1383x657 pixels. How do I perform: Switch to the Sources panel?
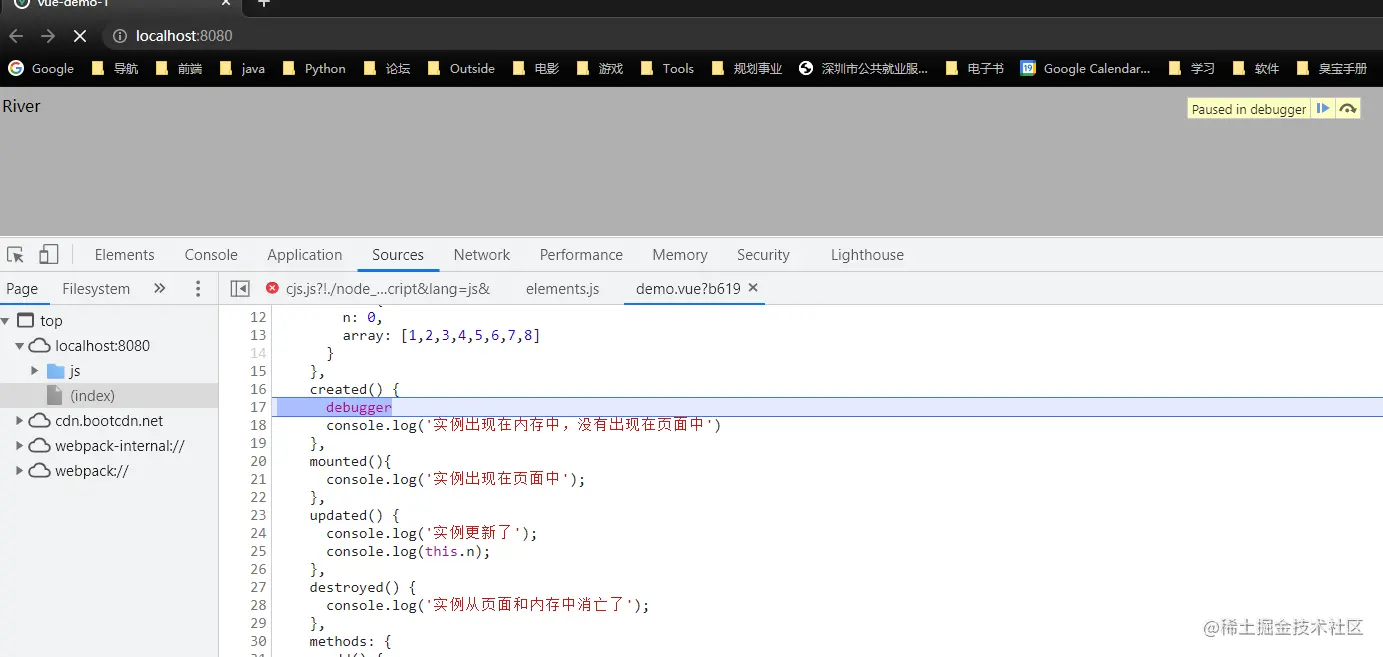coord(397,254)
